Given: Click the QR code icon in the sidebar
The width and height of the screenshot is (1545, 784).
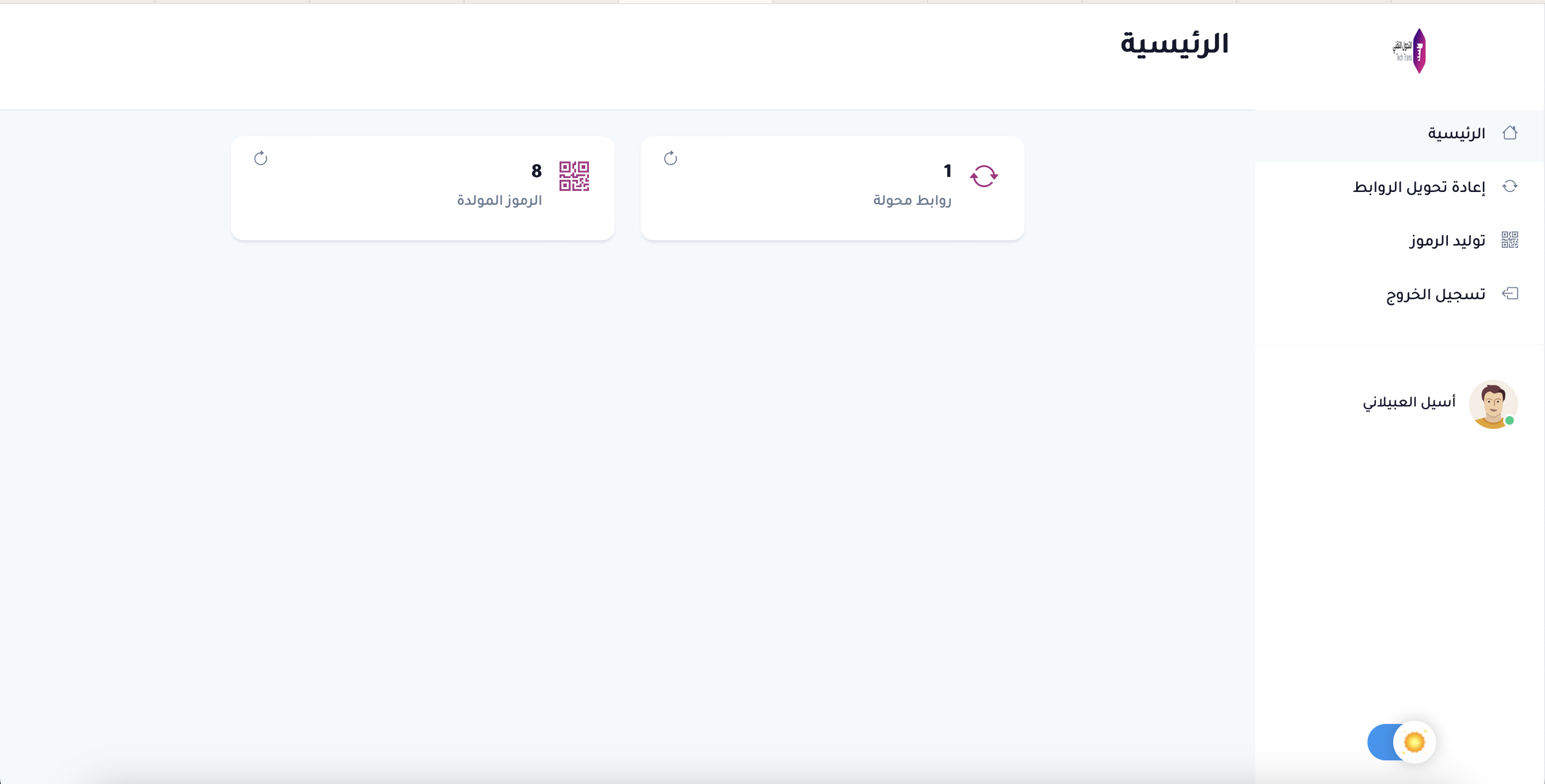Looking at the screenshot, I should point(1510,240).
